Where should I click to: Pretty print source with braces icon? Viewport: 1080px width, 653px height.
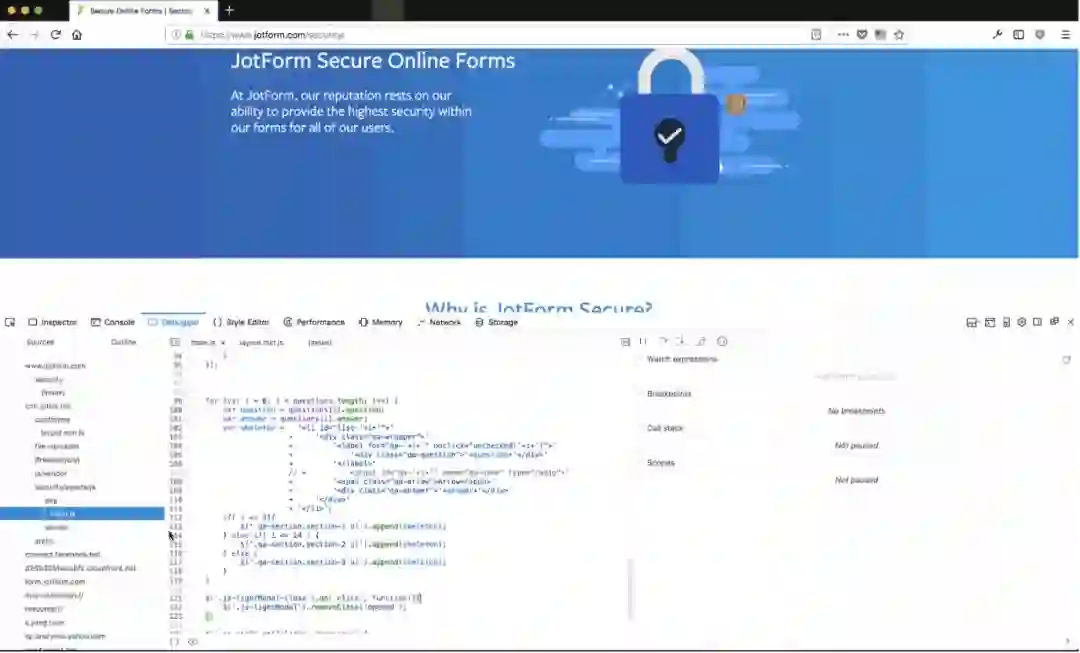pyautogui.click(x=174, y=642)
